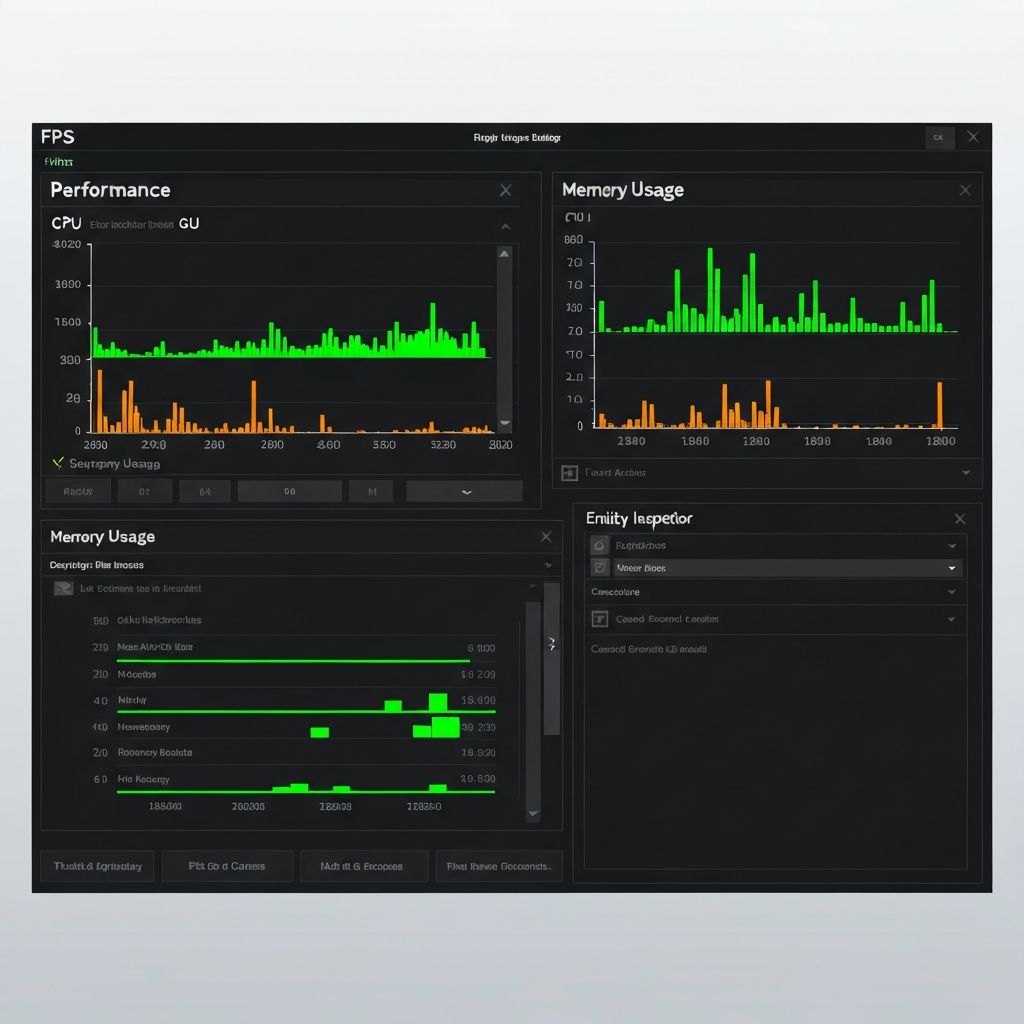Click the envelope icon in lower Memory Usage panel
This screenshot has height=1024, width=1024.
(x=63, y=588)
